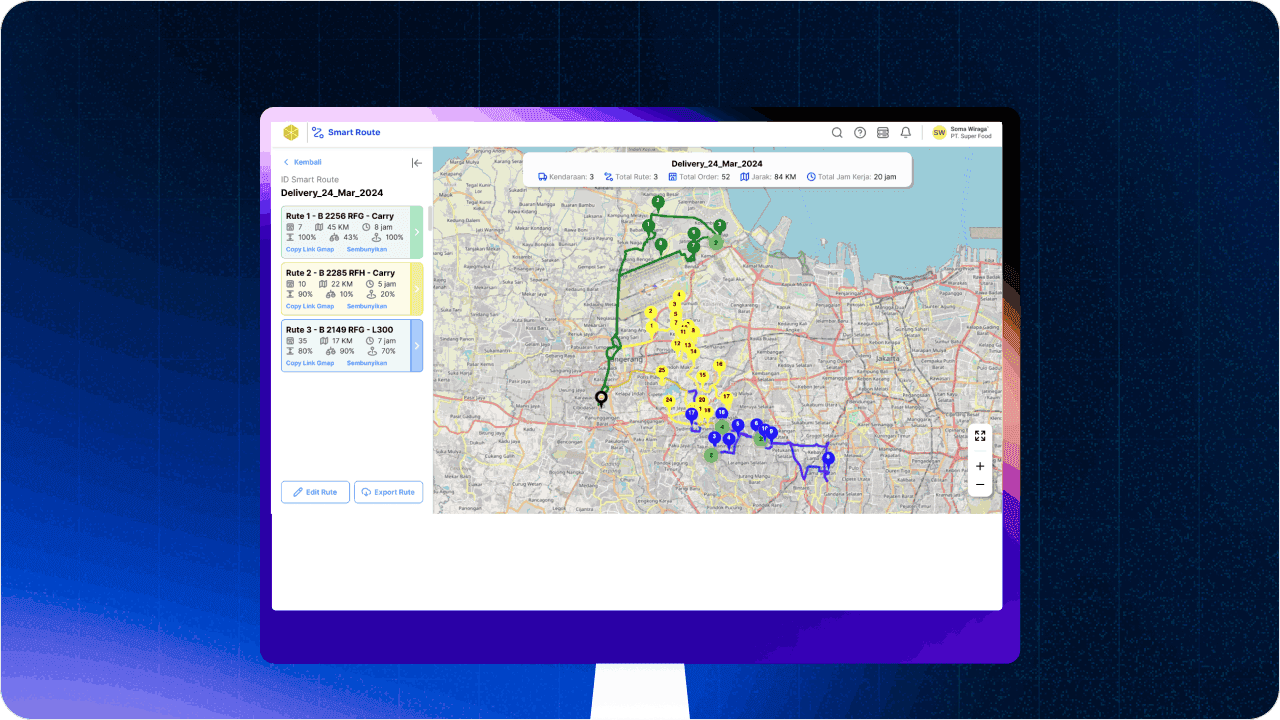1280x720 pixels.
Task: Open notifications bell icon
Action: point(906,132)
